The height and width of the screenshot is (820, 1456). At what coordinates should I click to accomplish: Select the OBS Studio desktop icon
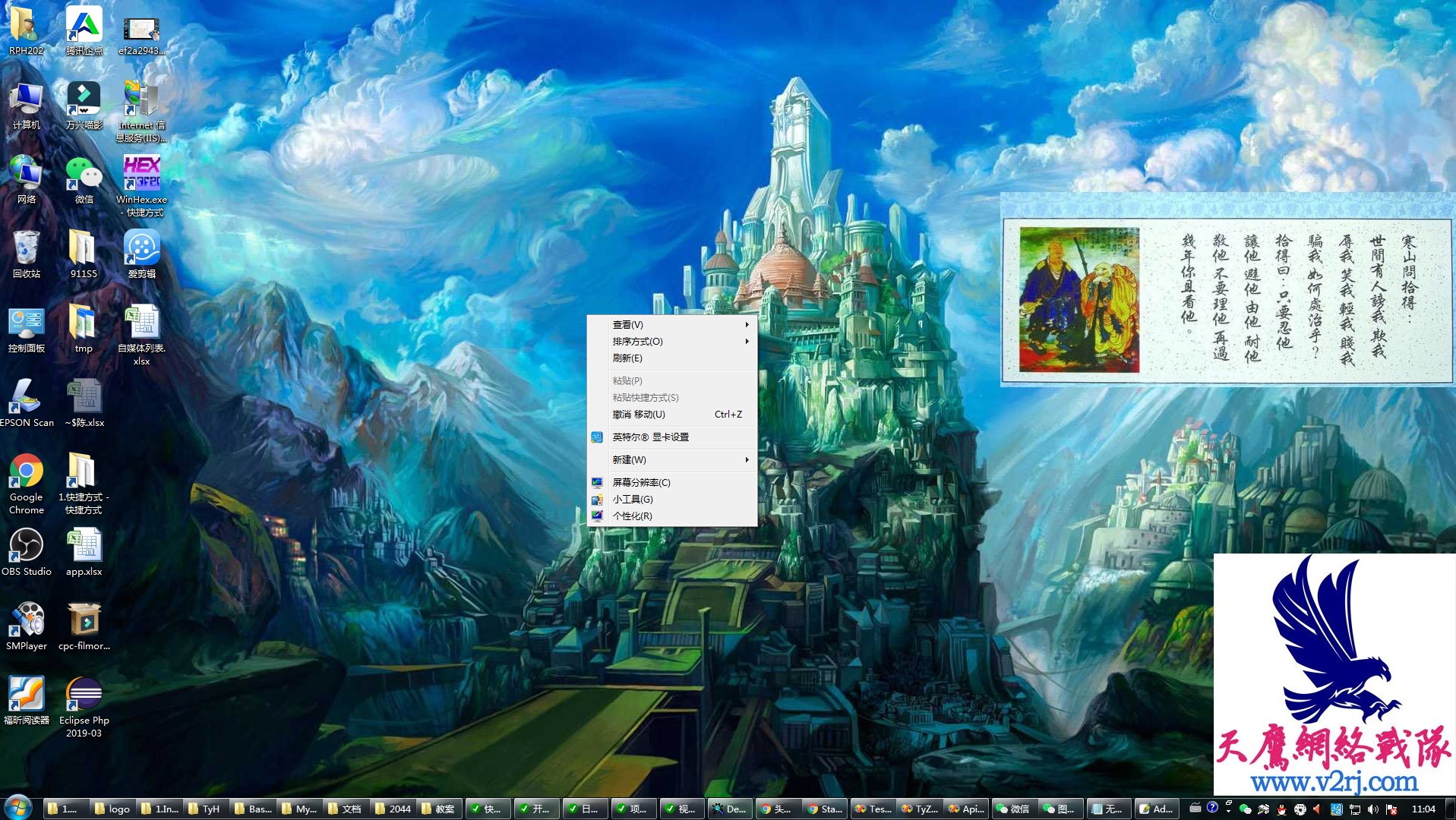[x=27, y=547]
